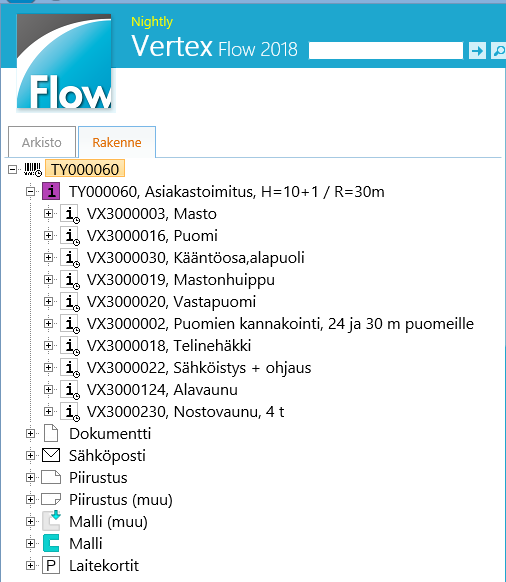Expand the VX3000230 Nostovaunu node
506x582 pixels.
click(x=48, y=411)
